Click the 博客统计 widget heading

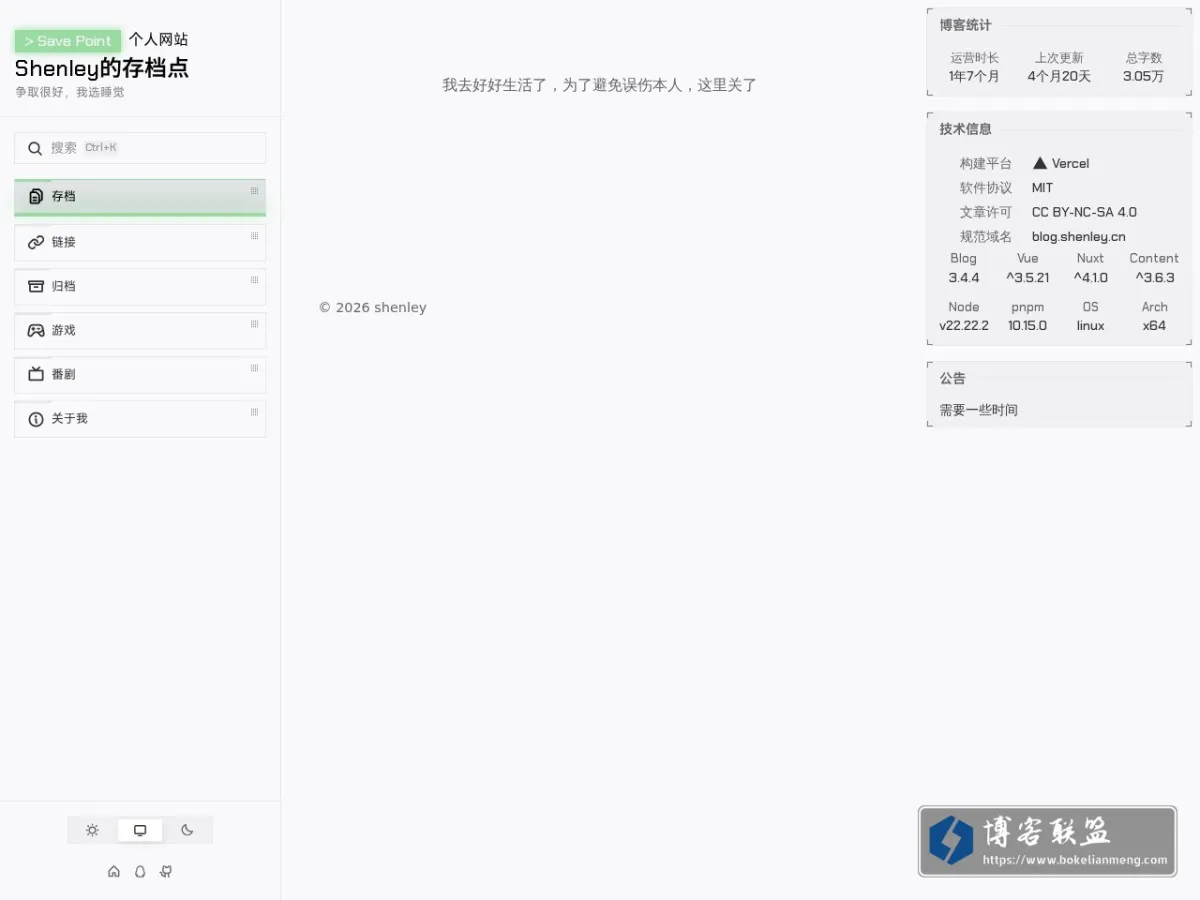click(x=965, y=25)
